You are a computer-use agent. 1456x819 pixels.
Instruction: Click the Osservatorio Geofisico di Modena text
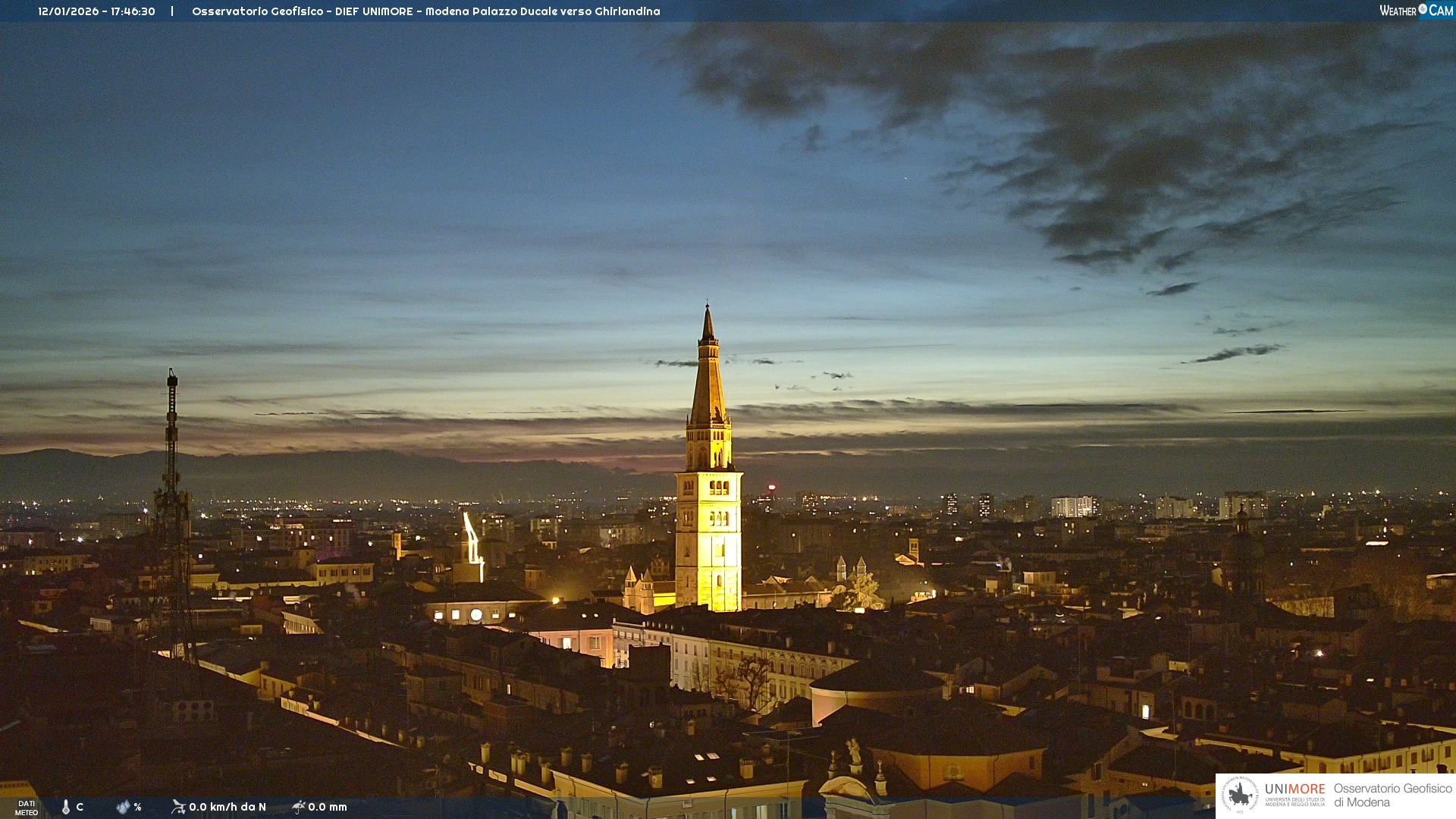(1392, 795)
